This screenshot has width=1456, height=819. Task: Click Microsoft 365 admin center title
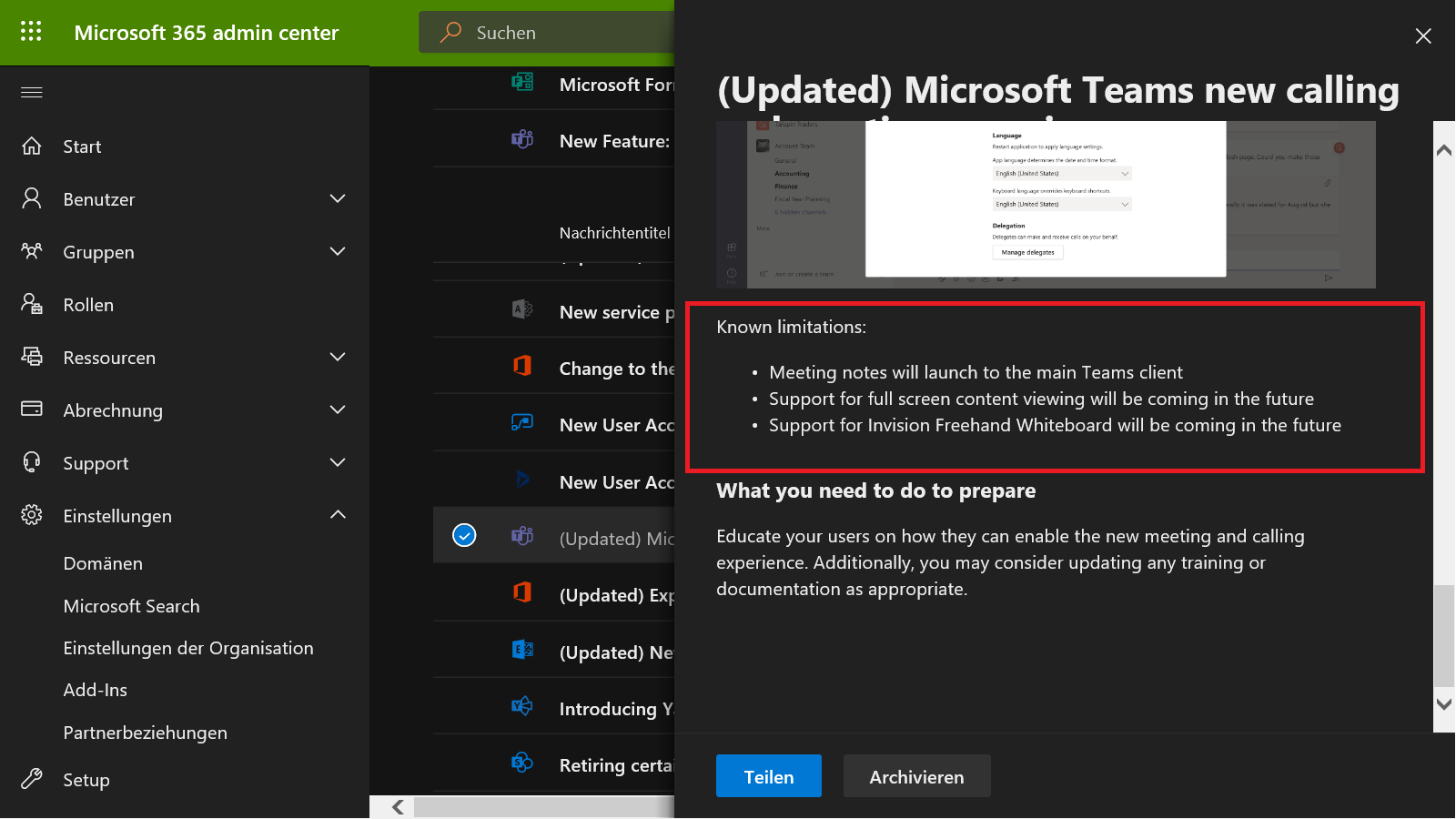pos(207,33)
